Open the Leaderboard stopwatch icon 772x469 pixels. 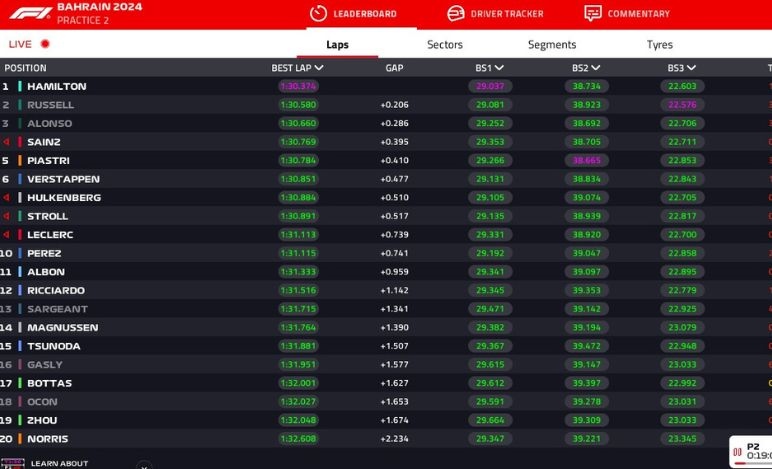[x=318, y=14]
